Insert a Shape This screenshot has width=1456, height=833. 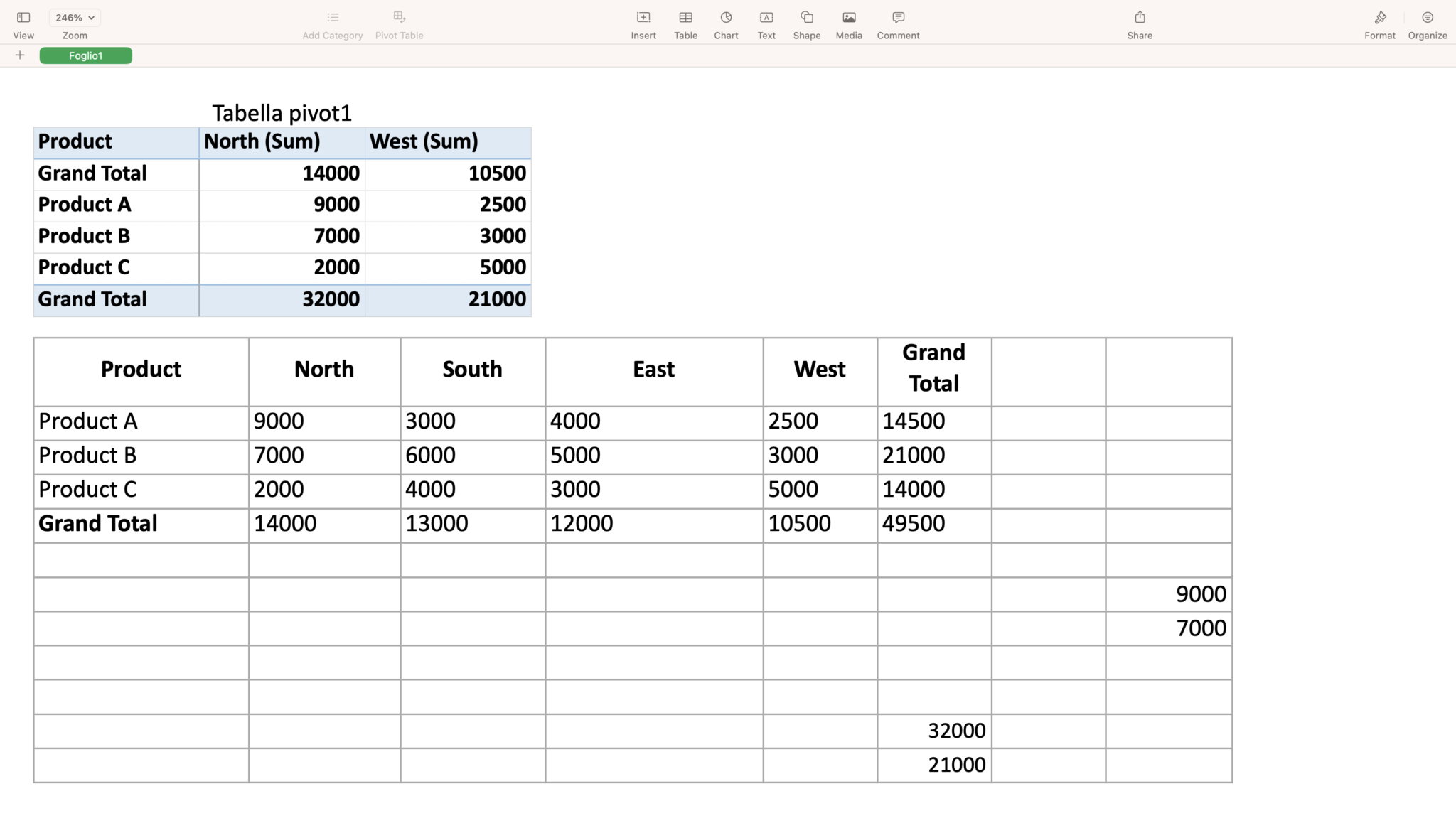(x=806, y=21)
